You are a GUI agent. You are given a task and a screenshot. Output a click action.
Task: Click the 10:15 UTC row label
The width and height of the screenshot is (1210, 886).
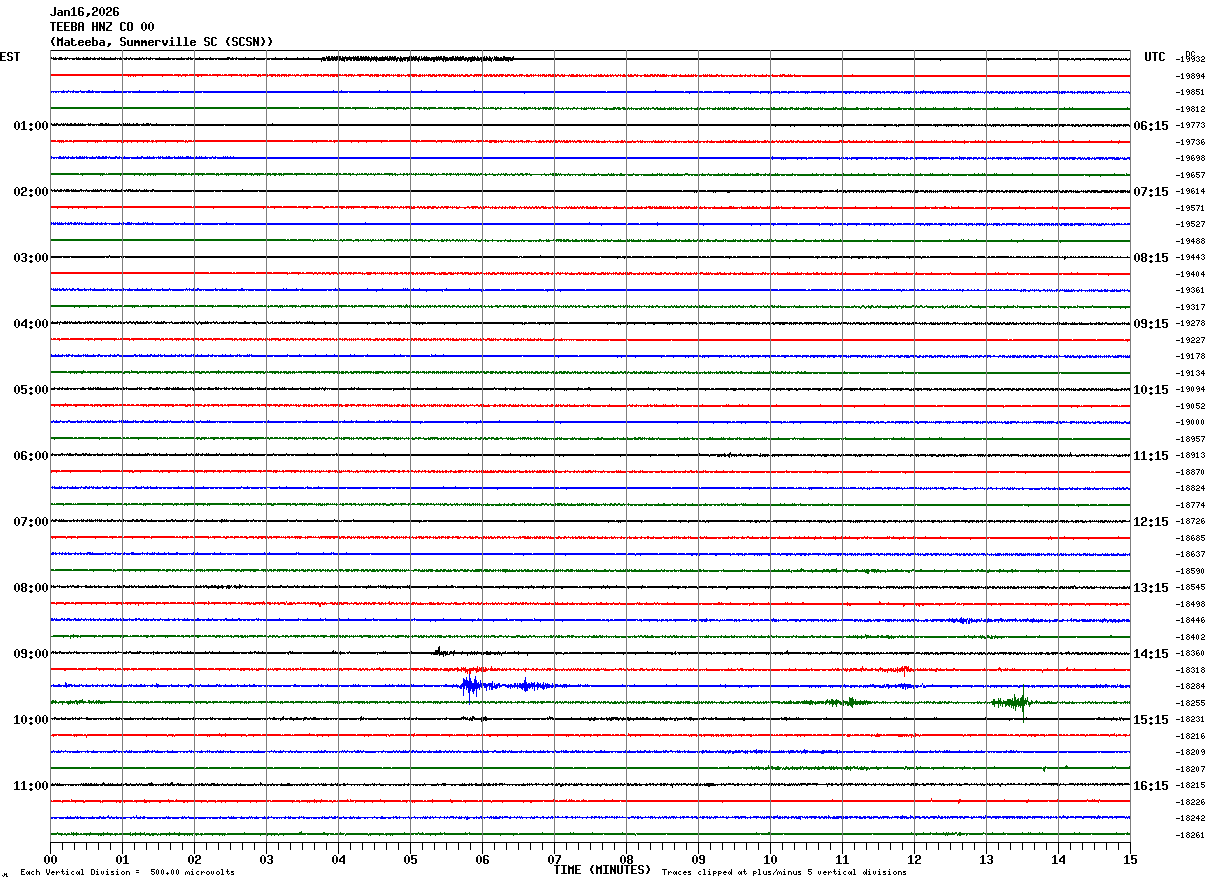[1150, 390]
